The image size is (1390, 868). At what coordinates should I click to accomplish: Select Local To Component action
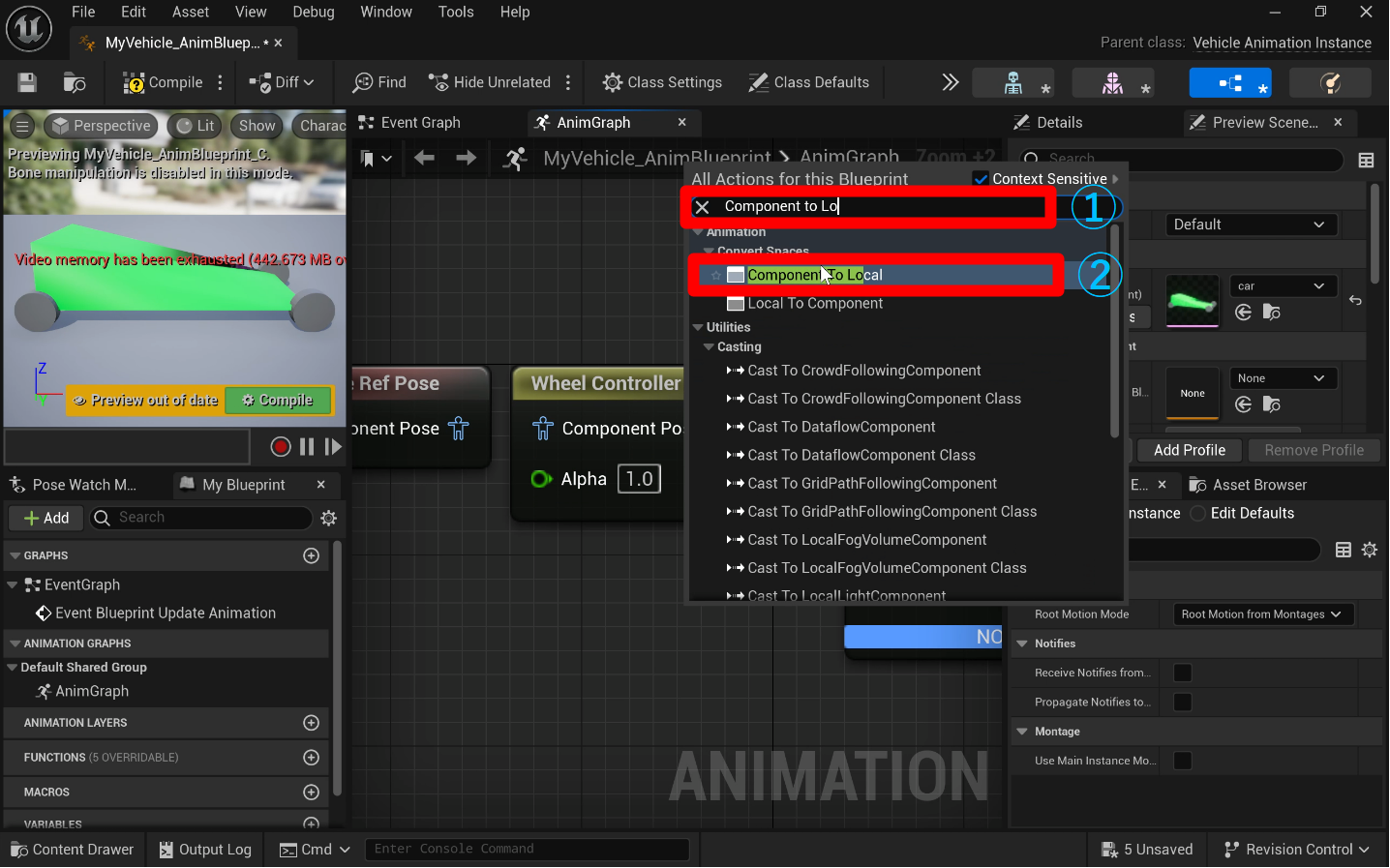815,304
